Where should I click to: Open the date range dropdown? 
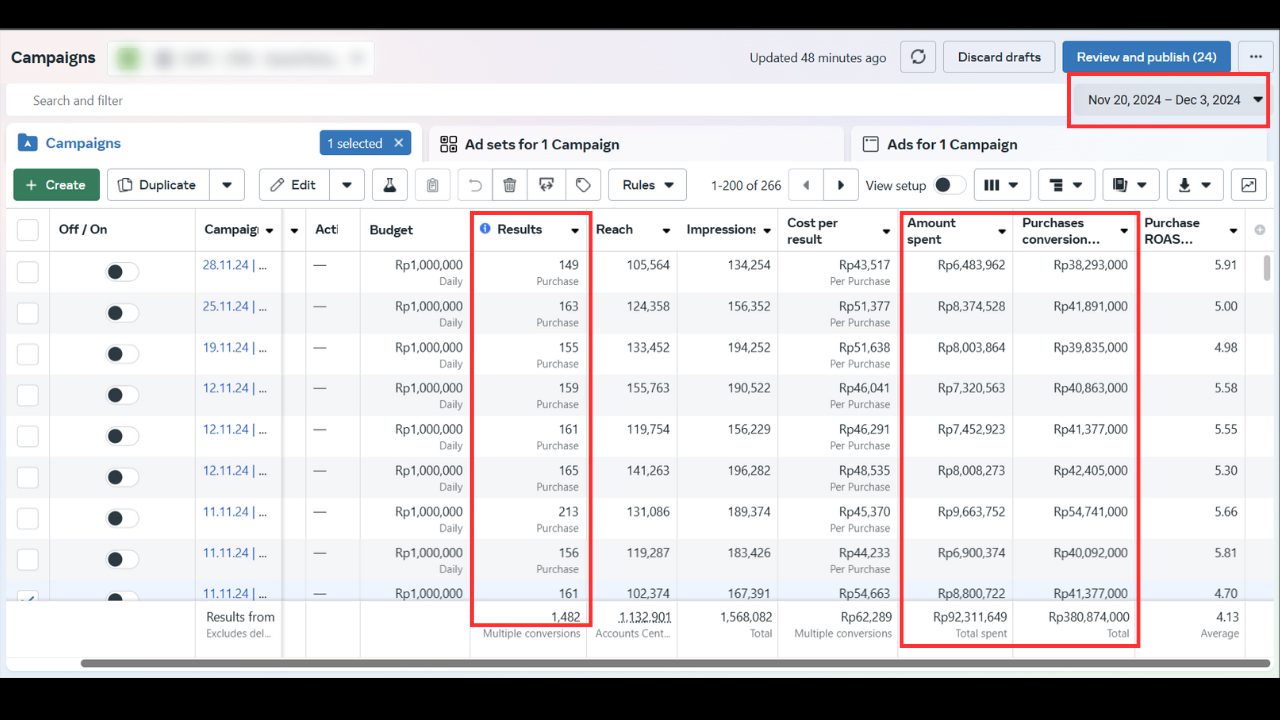(1169, 100)
